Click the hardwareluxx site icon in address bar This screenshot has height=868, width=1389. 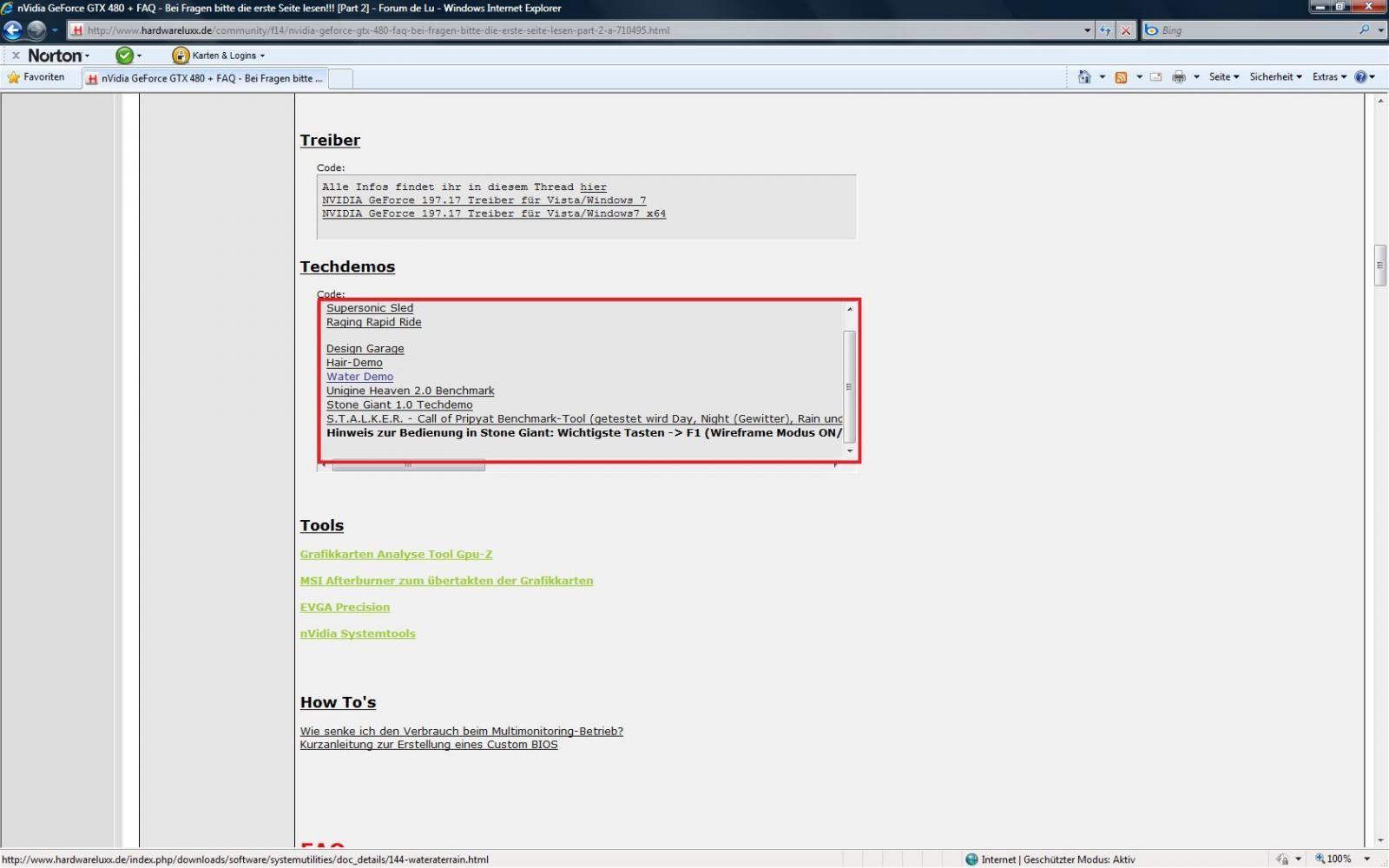pyautogui.click(x=77, y=30)
